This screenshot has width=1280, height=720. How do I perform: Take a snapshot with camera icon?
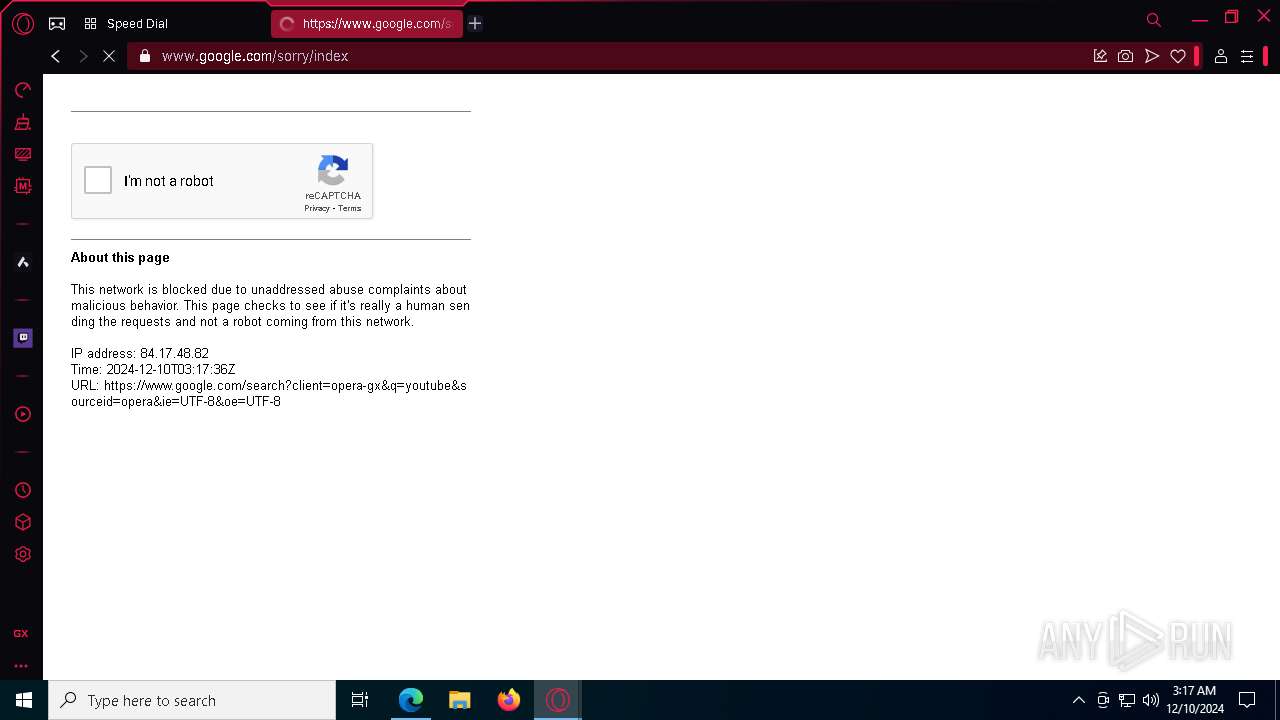click(x=1126, y=56)
